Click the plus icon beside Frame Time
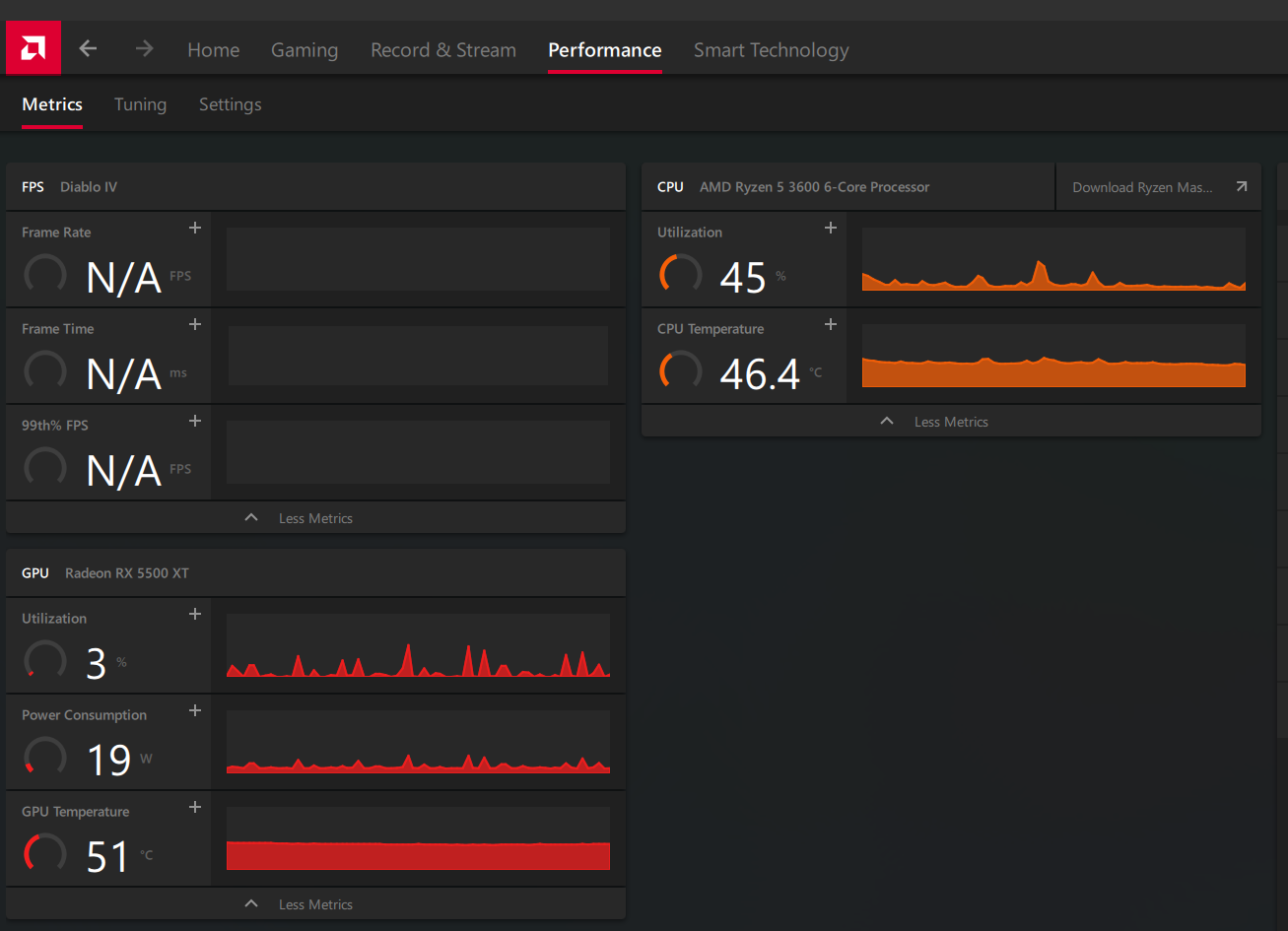1288x931 pixels. point(195,324)
